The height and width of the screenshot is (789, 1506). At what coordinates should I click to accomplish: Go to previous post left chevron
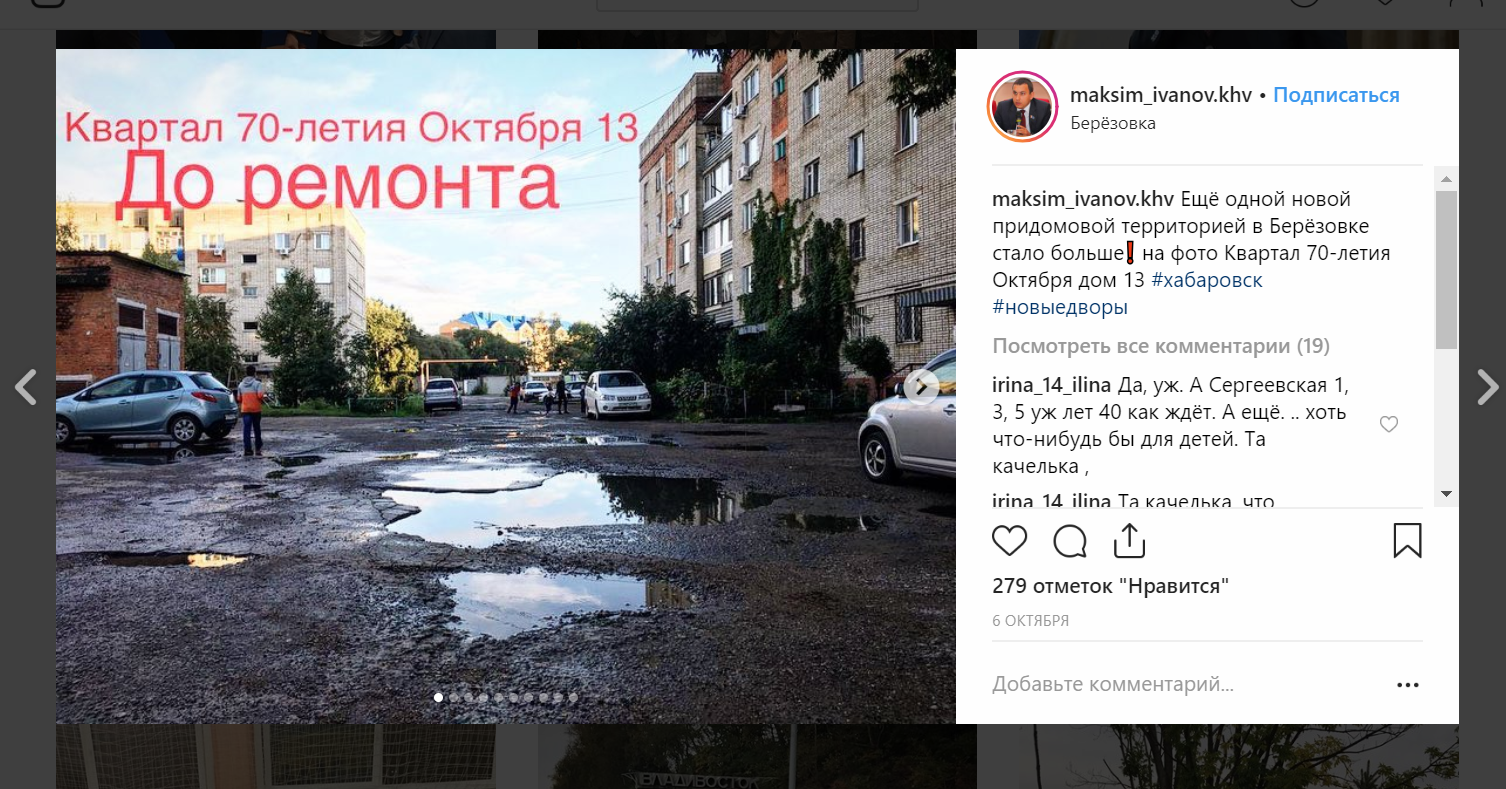pyautogui.click(x=26, y=387)
